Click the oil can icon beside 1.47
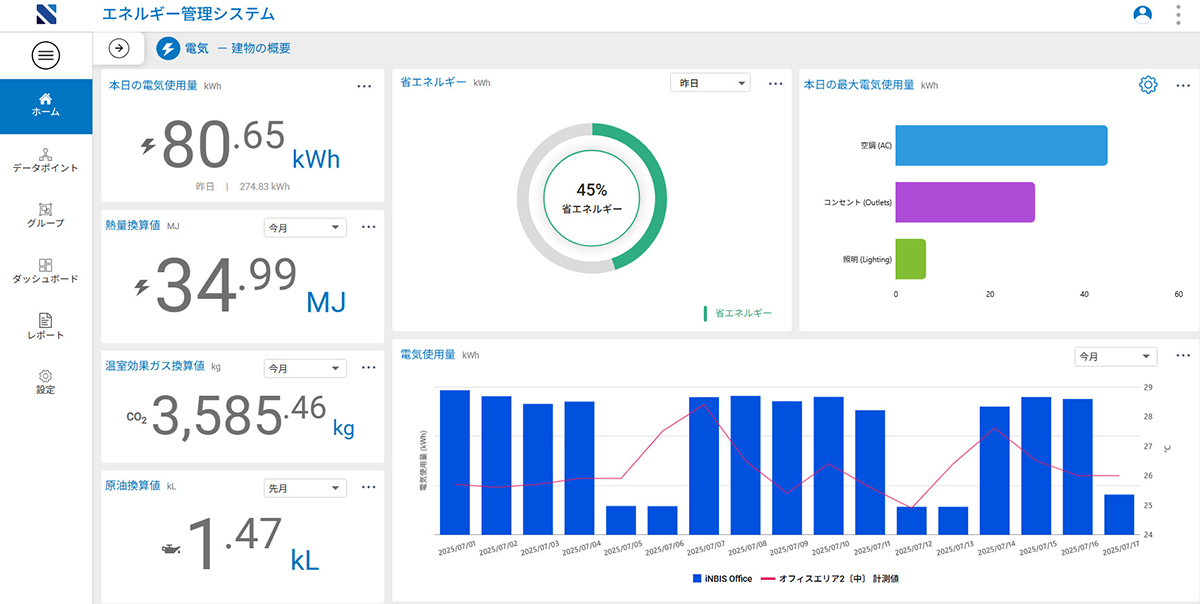The width and height of the screenshot is (1200, 604). 171,549
